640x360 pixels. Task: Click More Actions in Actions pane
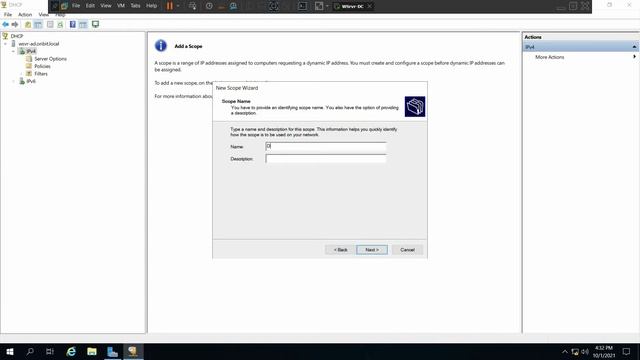tap(549, 57)
